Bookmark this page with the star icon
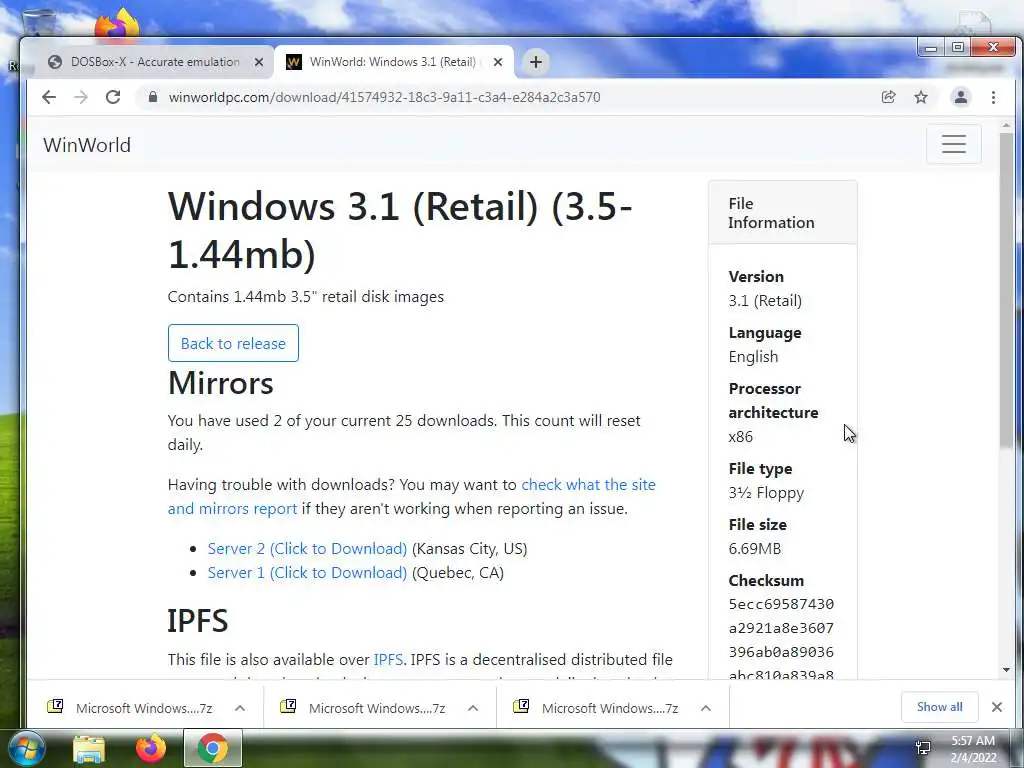The height and width of the screenshot is (768, 1024). [x=921, y=97]
